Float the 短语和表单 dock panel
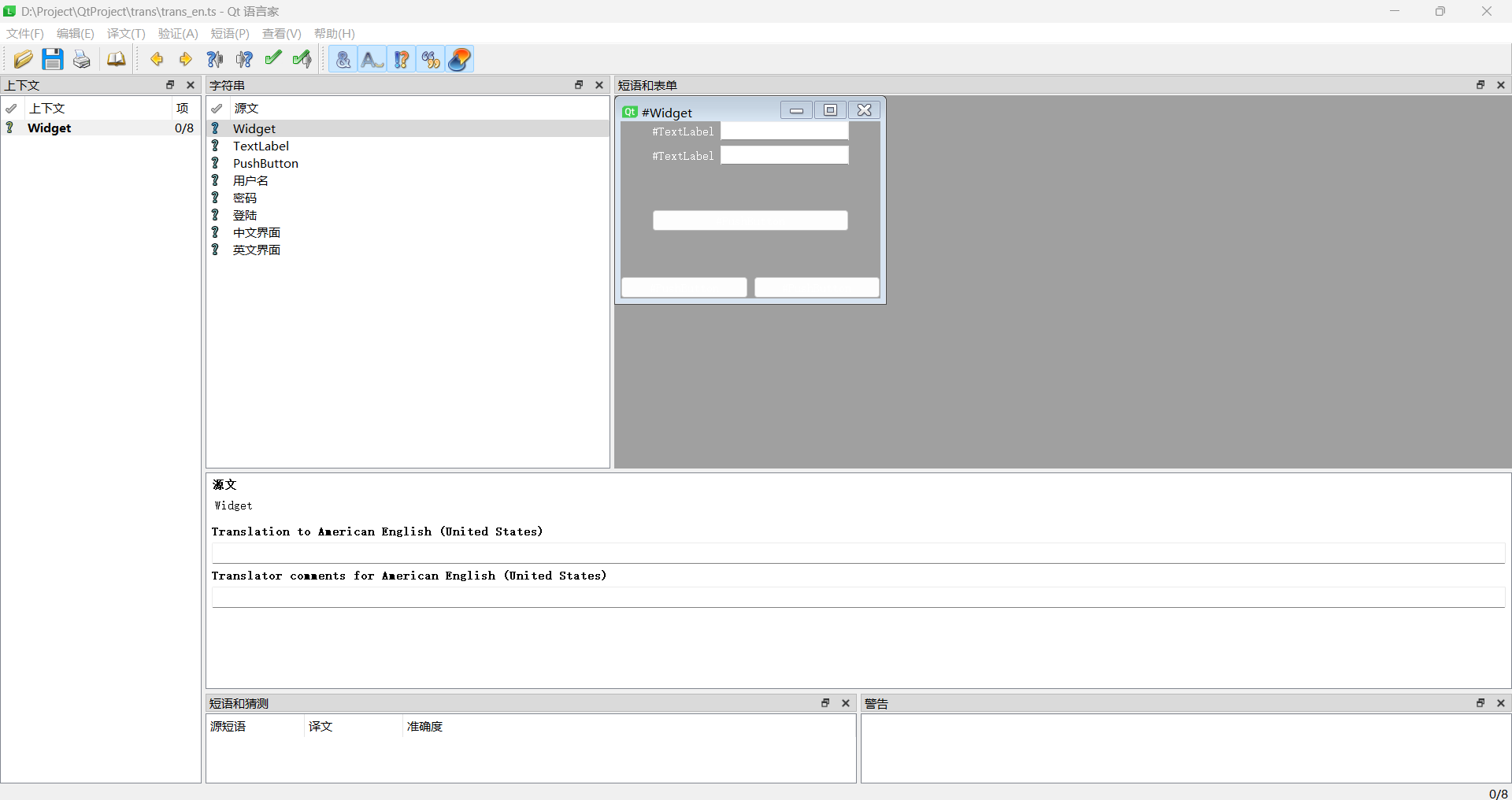The width and height of the screenshot is (1512, 800). 1480,85
